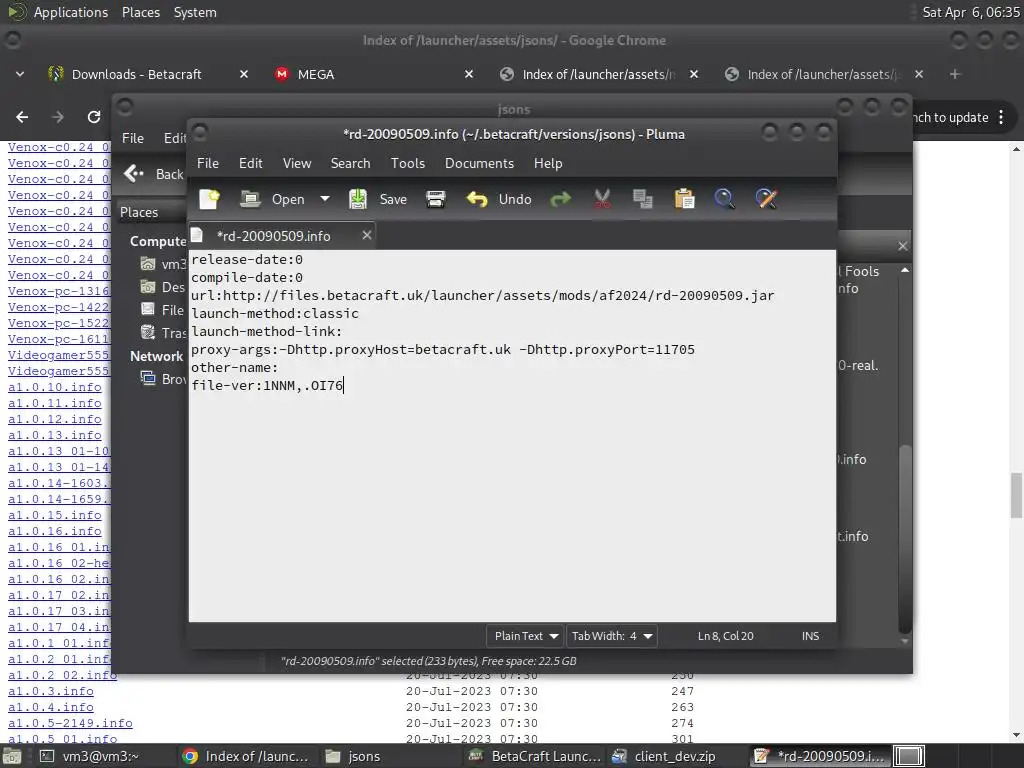Click the file-ver:1NNM,.OI76 line

click(x=267, y=385)
